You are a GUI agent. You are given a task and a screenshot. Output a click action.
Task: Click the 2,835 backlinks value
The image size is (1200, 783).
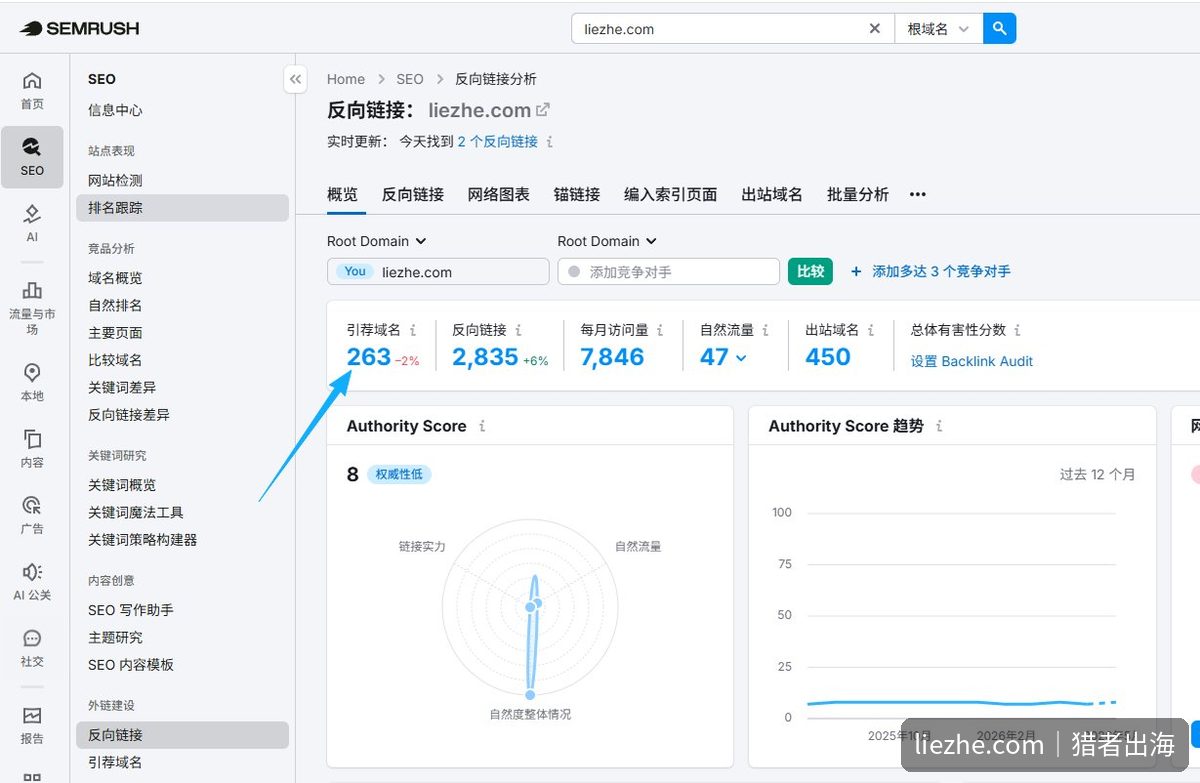point(485,357)
